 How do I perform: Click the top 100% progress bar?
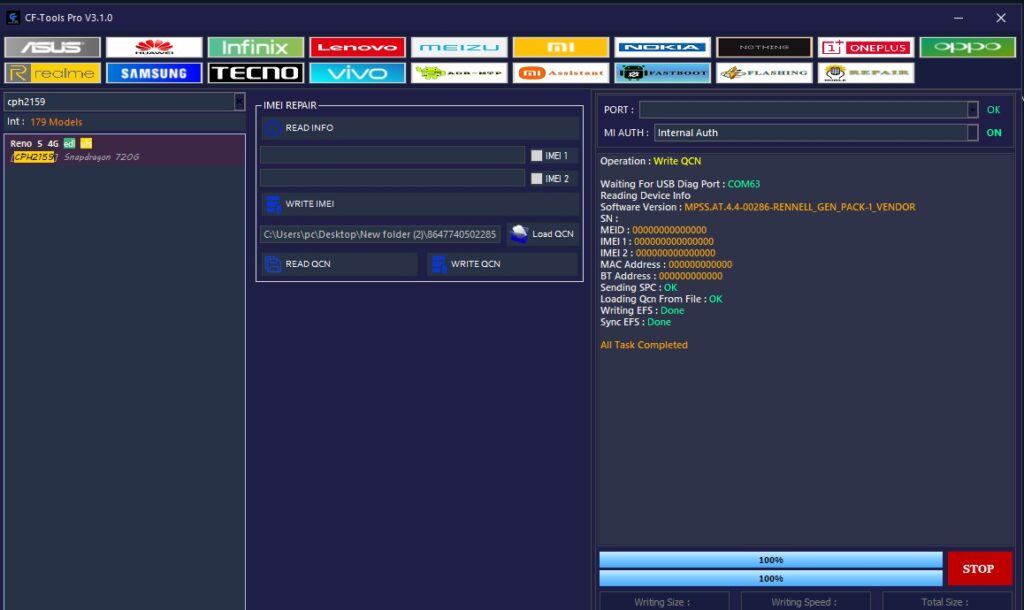click(x=770, y=560)
